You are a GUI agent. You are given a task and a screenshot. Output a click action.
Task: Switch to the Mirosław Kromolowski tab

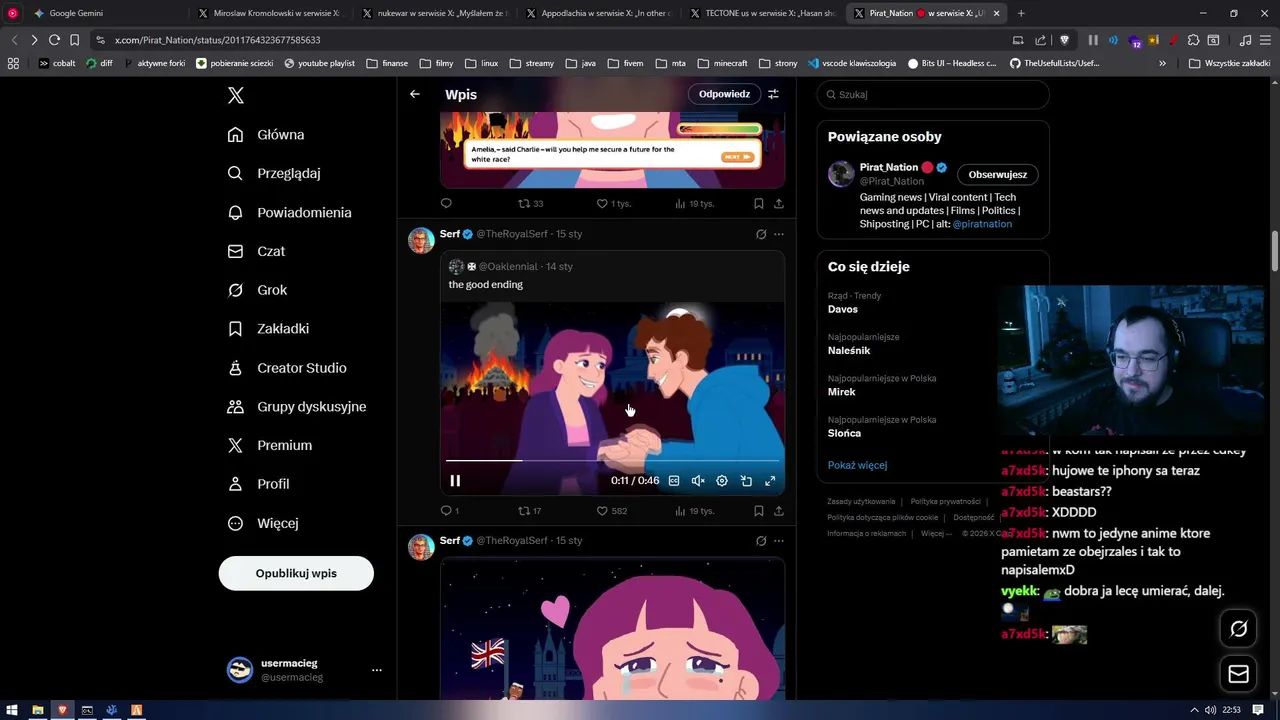coord(270,13)
